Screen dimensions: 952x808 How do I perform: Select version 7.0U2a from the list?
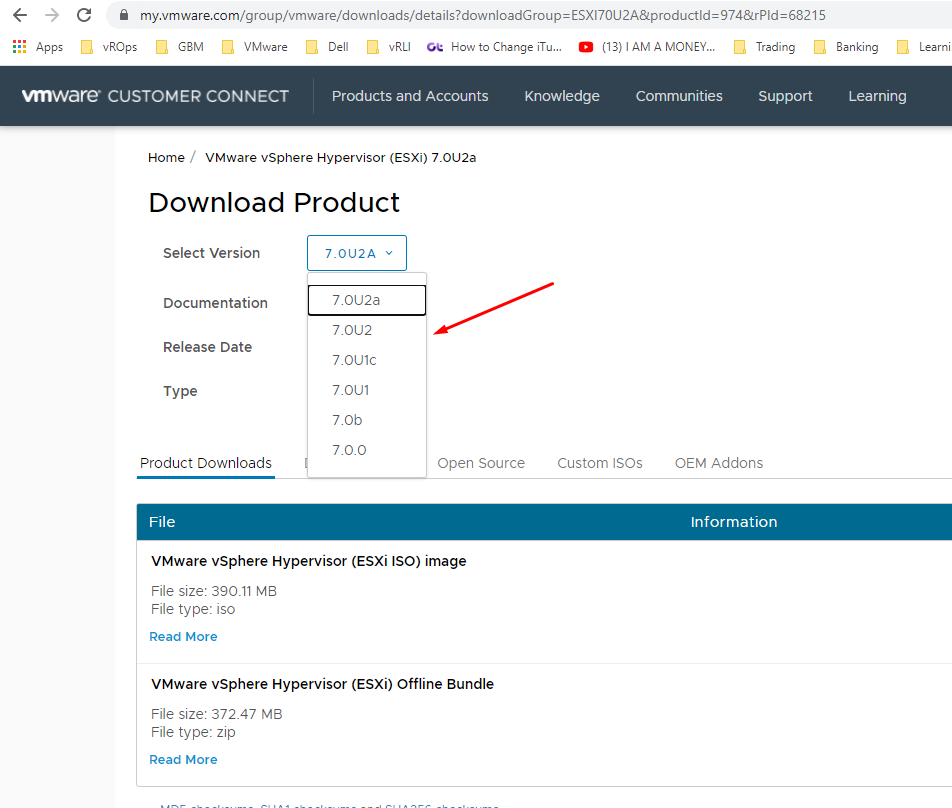[367, 300]
